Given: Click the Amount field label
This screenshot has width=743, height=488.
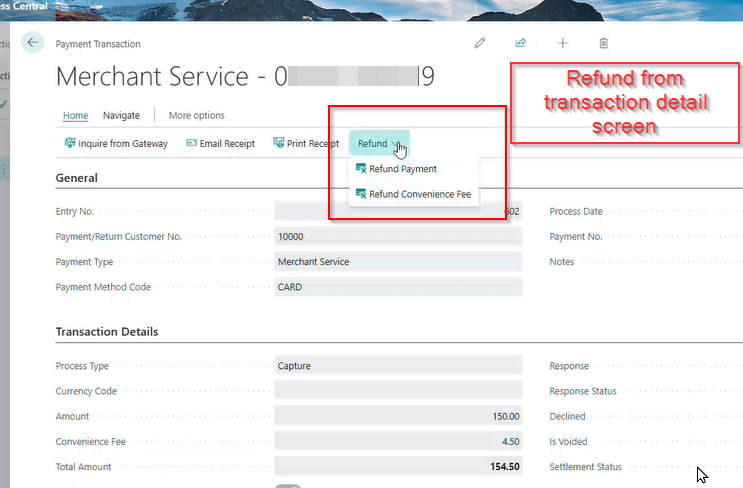Looking at the screenshot, I should pos(72,416).
